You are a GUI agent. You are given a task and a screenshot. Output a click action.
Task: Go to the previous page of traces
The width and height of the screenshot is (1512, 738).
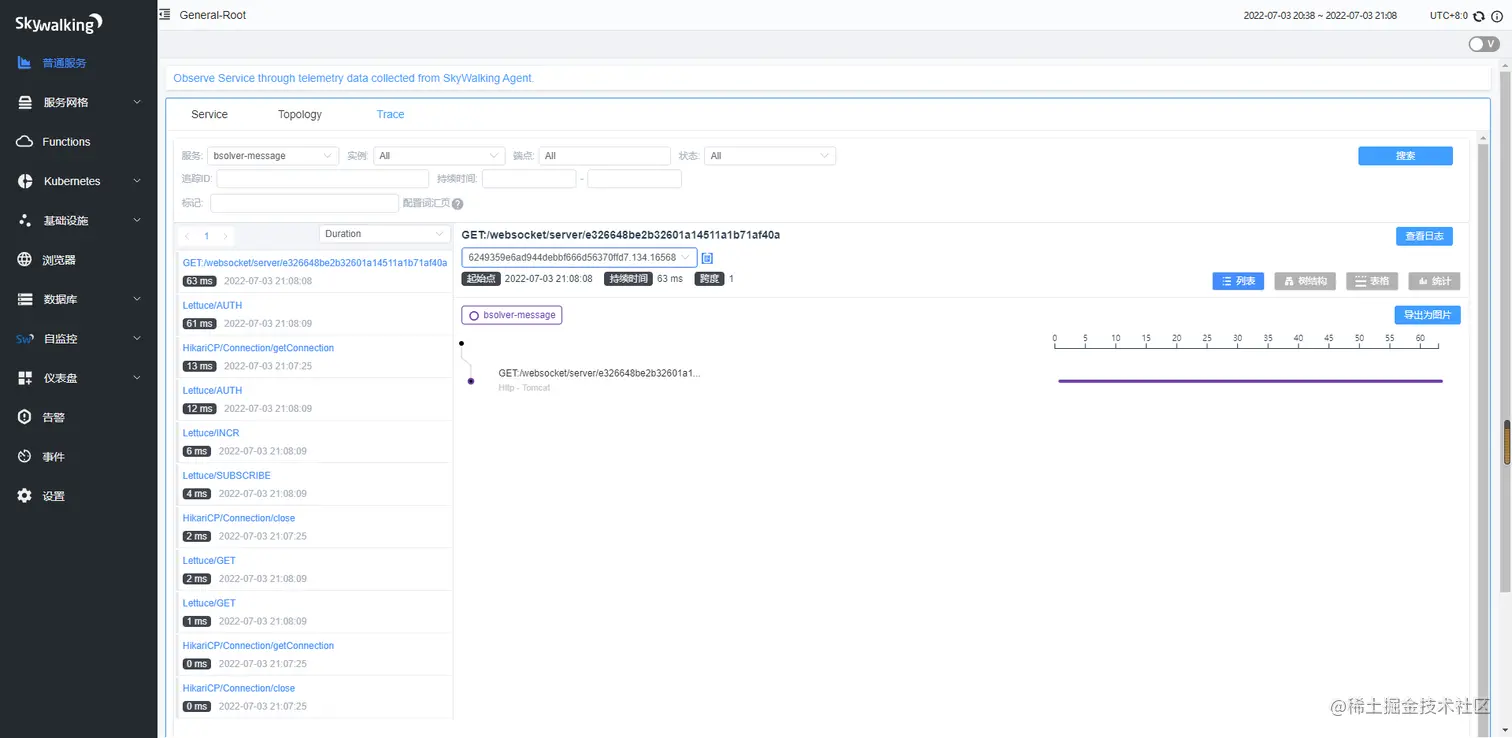187,236
